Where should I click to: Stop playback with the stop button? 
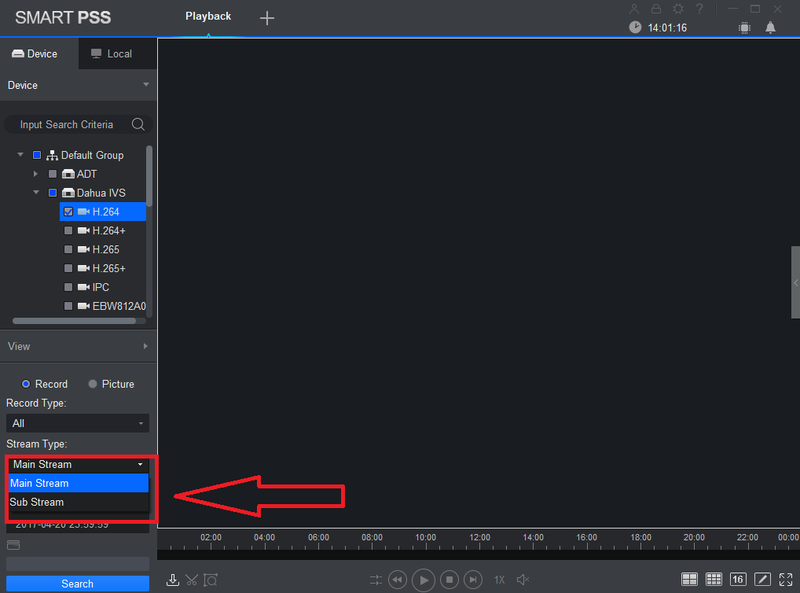pos(449,580)
